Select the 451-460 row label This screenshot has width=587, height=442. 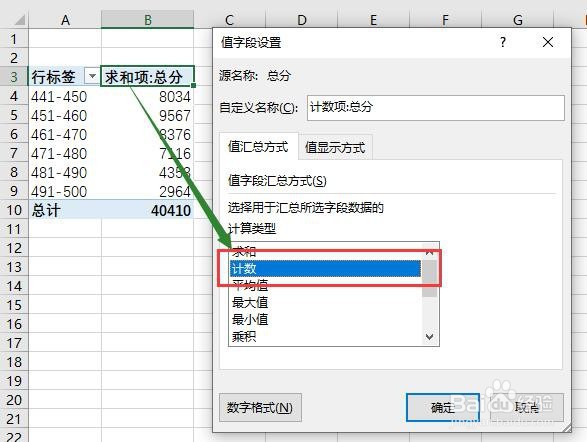[65, 115]
